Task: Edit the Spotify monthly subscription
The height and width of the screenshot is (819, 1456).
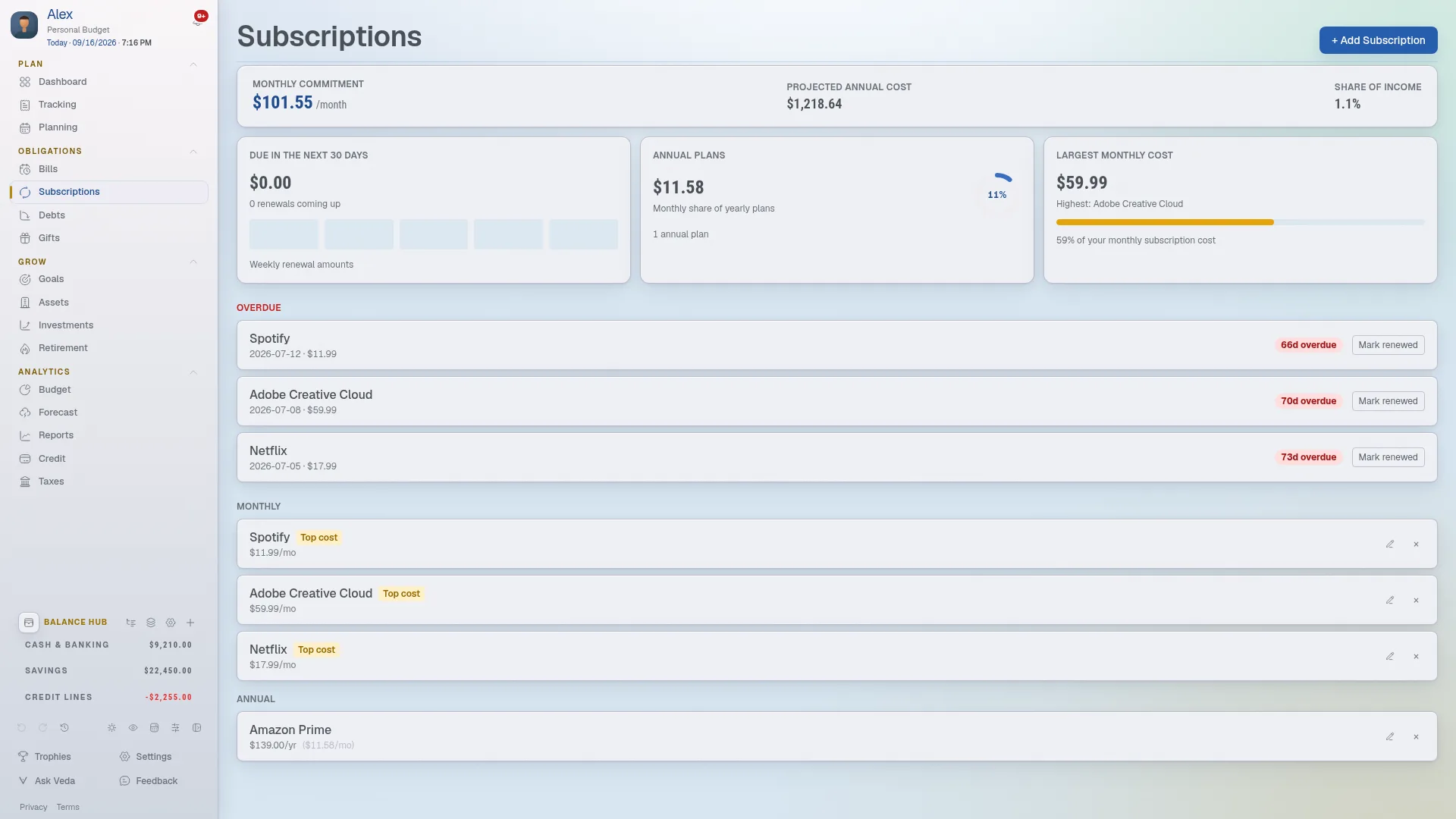Action: click(1390, 544)
